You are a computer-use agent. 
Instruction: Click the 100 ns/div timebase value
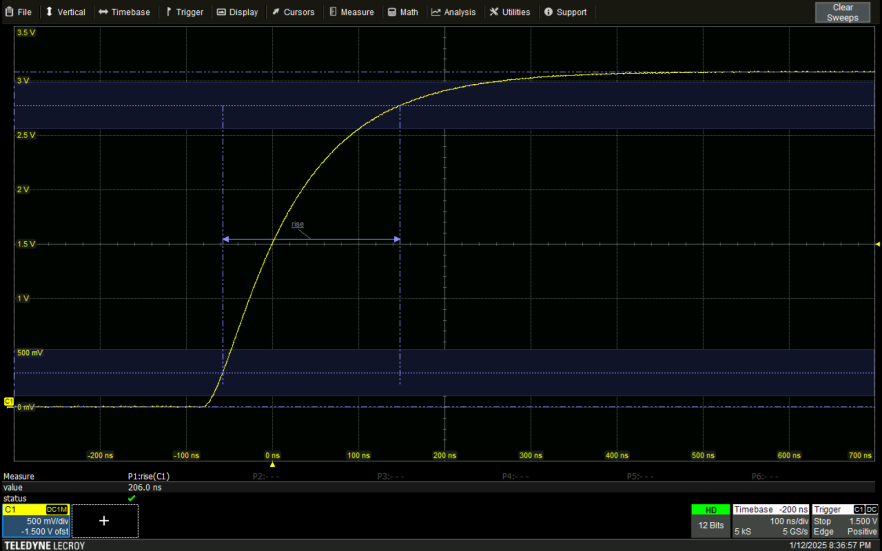point(789,521)
